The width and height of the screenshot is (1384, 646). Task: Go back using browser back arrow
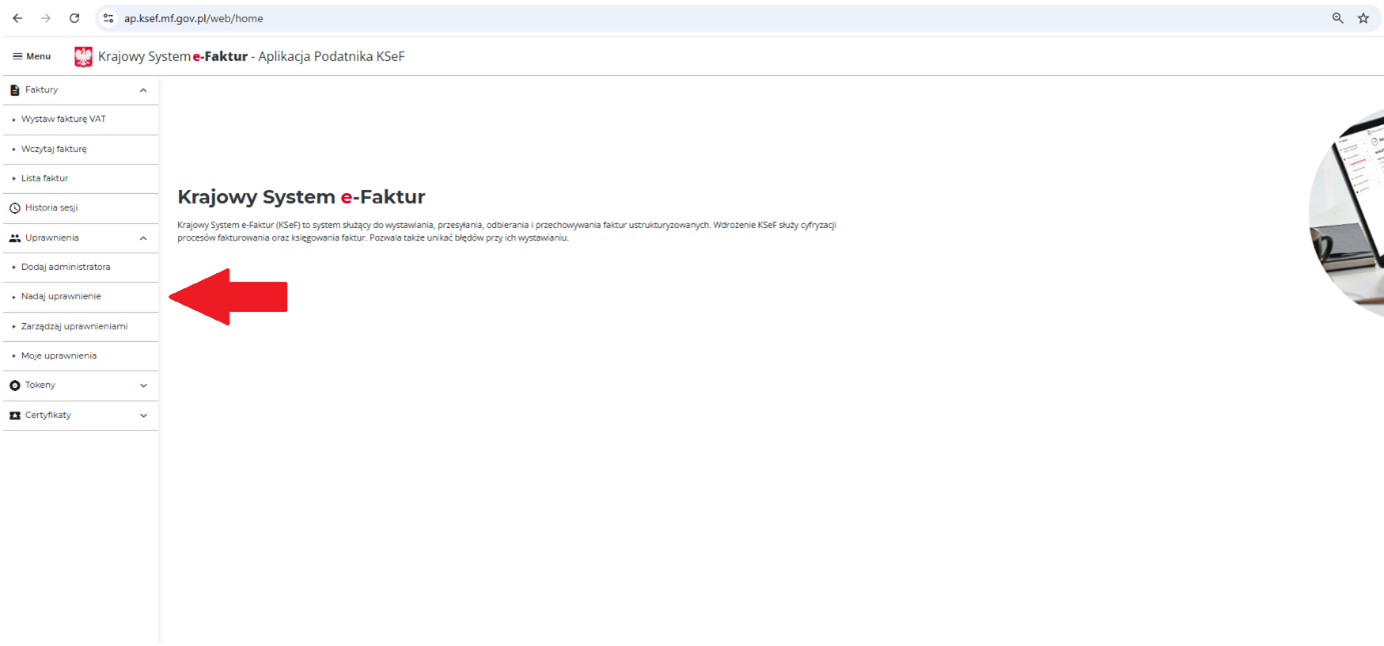tap(17, 18)
